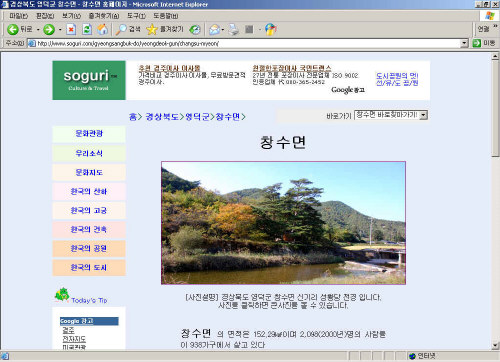Viewport: 500px width, 362px height.
Task: Click the Back arrow icon
Action: [13, 29]
